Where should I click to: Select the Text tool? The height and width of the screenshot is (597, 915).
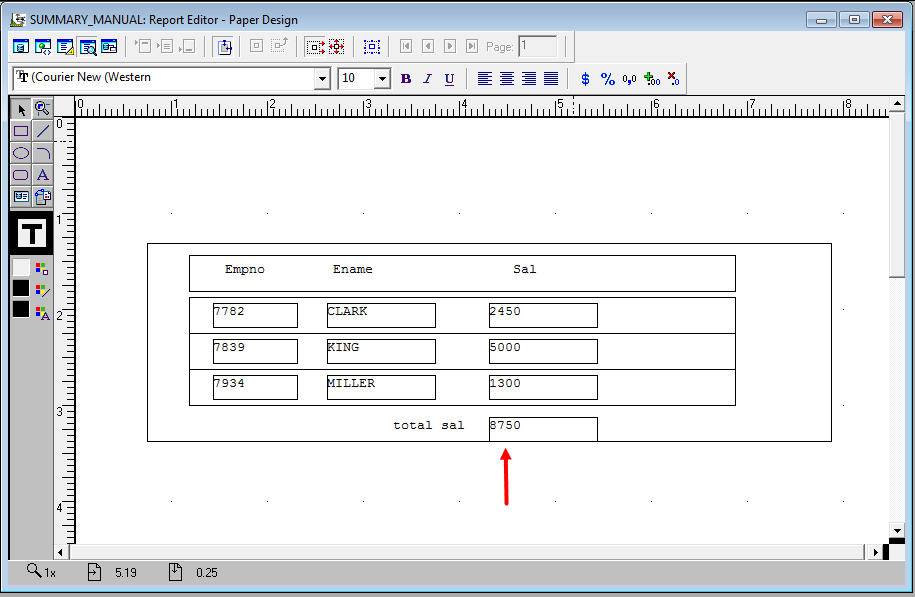pyautogui.click(x=42, y=175)
